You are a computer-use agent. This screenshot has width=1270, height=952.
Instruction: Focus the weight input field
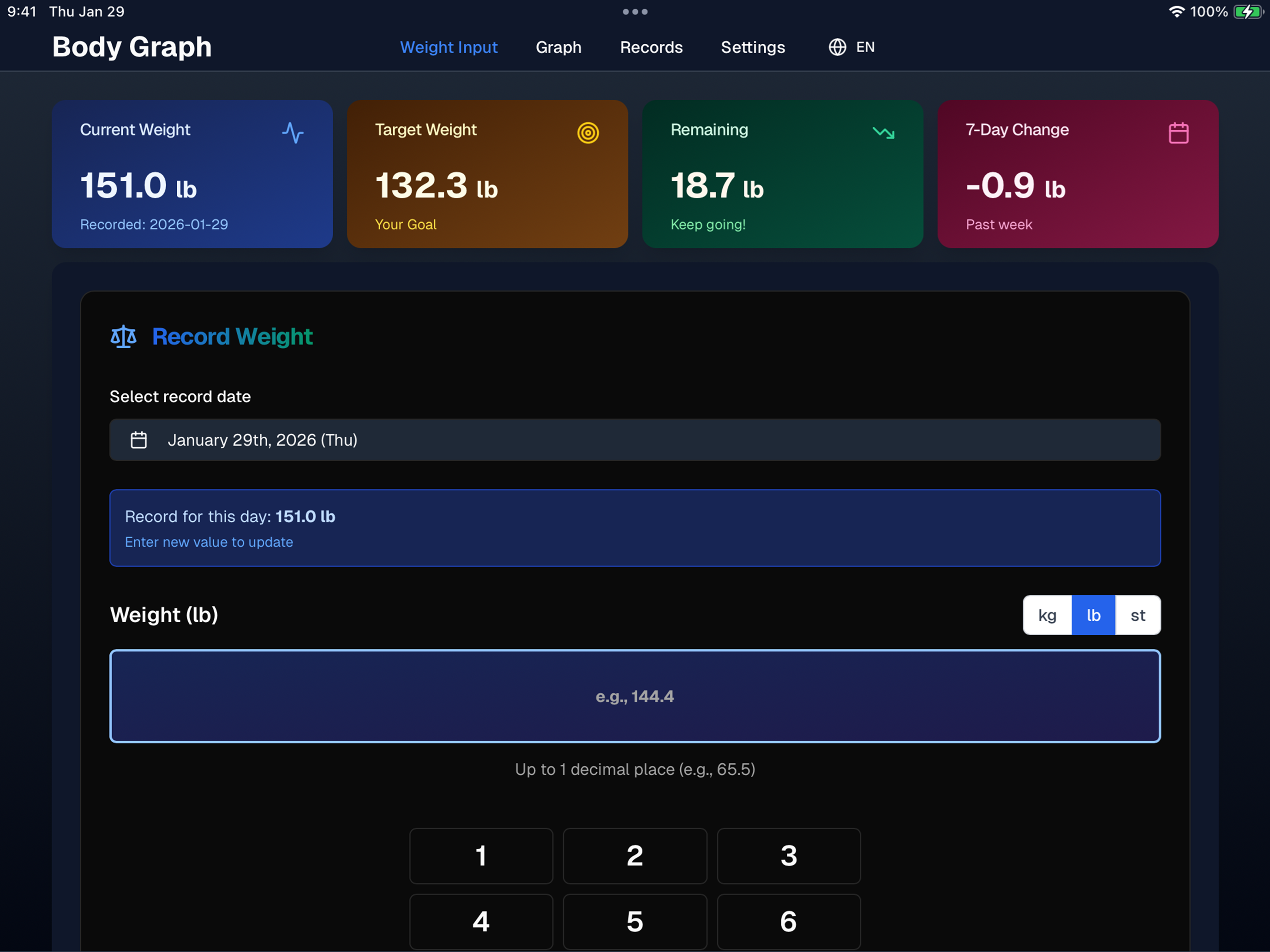tap(635, 696)
